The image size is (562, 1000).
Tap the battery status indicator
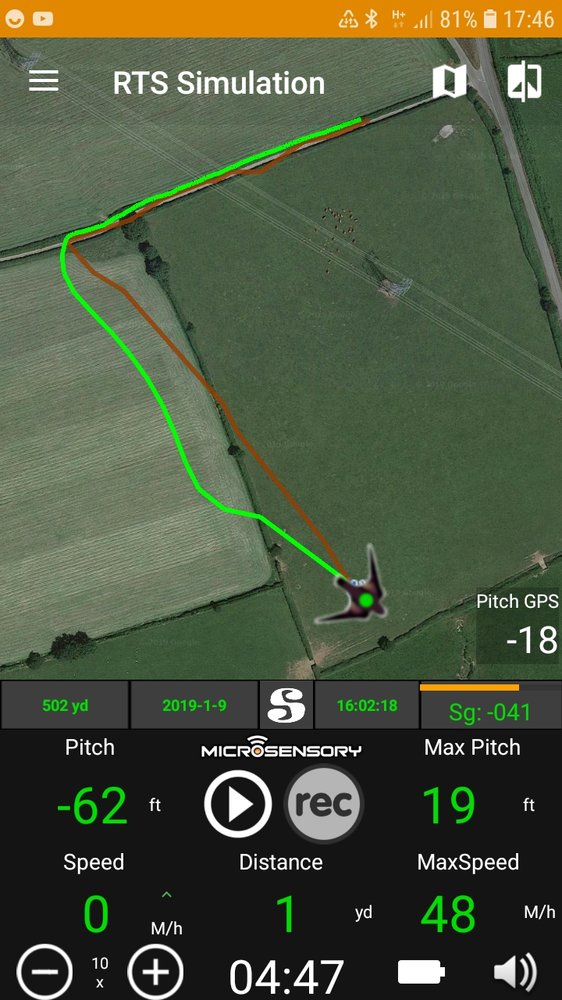422,972
